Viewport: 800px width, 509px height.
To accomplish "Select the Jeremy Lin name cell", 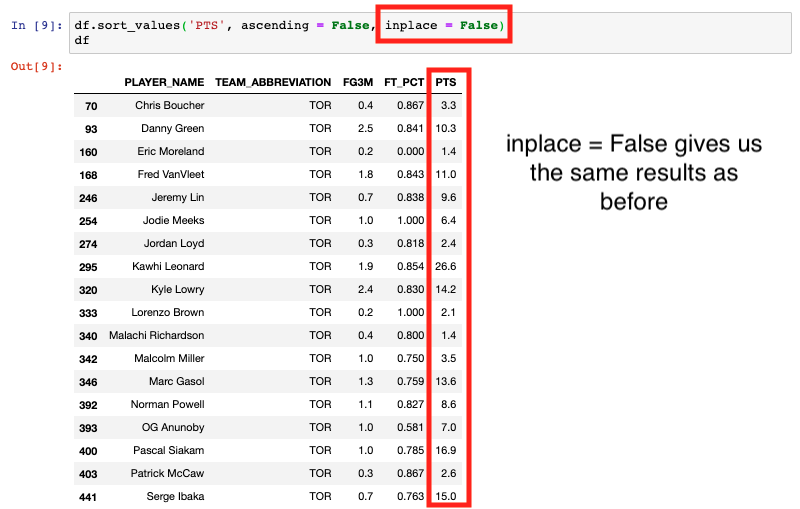I will (178, 197).
